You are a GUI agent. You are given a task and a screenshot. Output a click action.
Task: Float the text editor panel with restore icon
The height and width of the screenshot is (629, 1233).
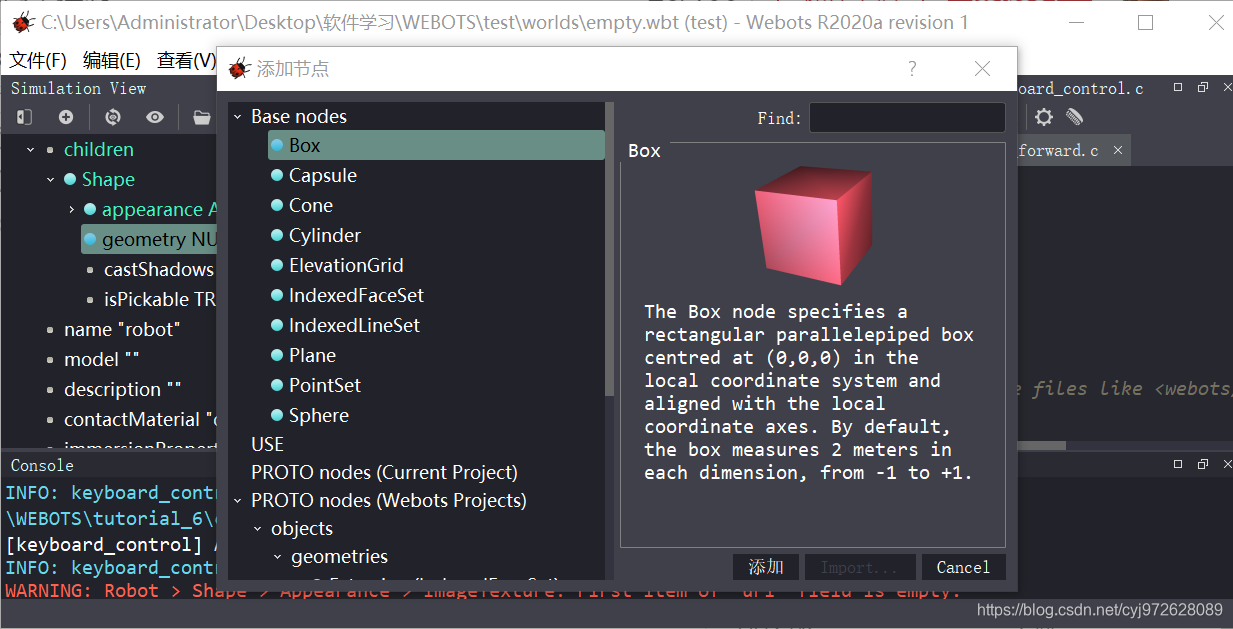(x=1202, y=88)
